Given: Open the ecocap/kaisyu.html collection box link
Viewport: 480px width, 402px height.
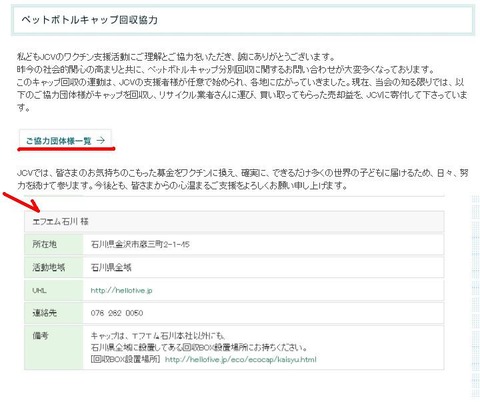Looking at the screenshot, I should tap(240, 359).
